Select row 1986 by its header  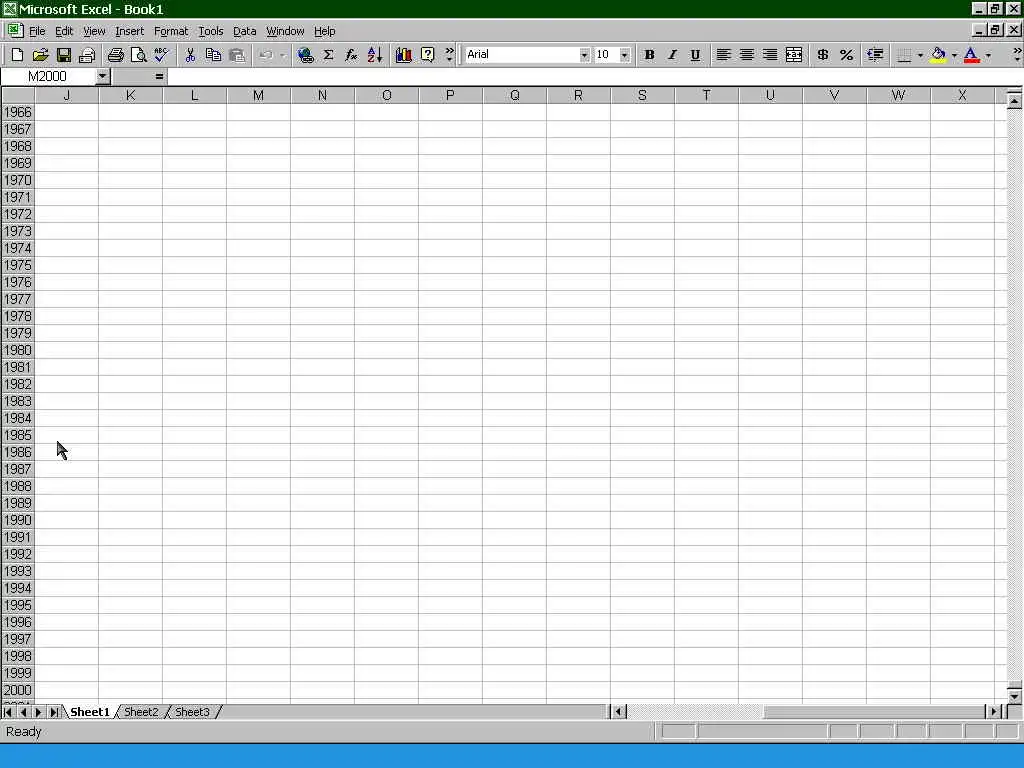(18, 452)
